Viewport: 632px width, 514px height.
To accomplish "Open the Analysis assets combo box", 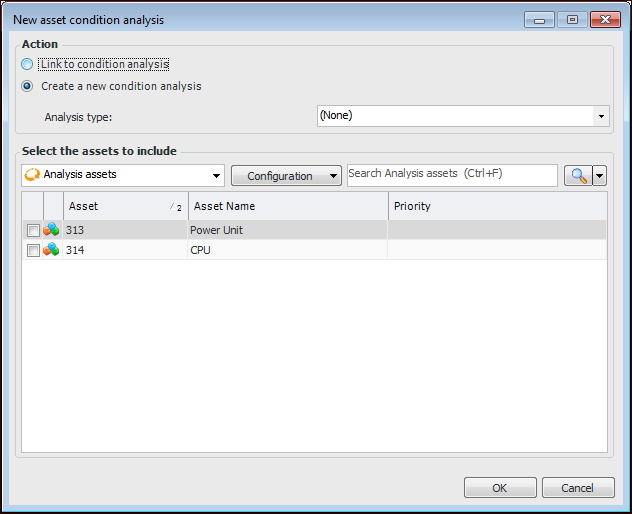I will [x=123, y=175].
